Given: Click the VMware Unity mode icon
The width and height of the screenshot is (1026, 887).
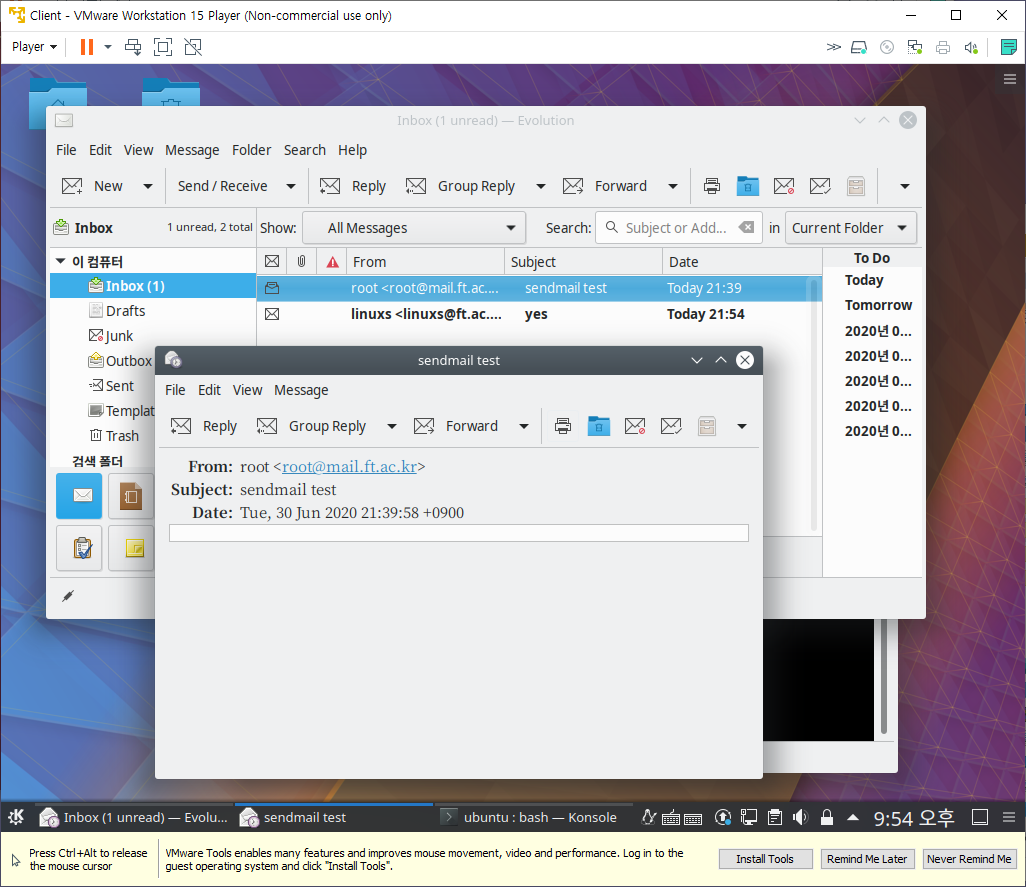Looking at the screenshot, I should (193, 47).
